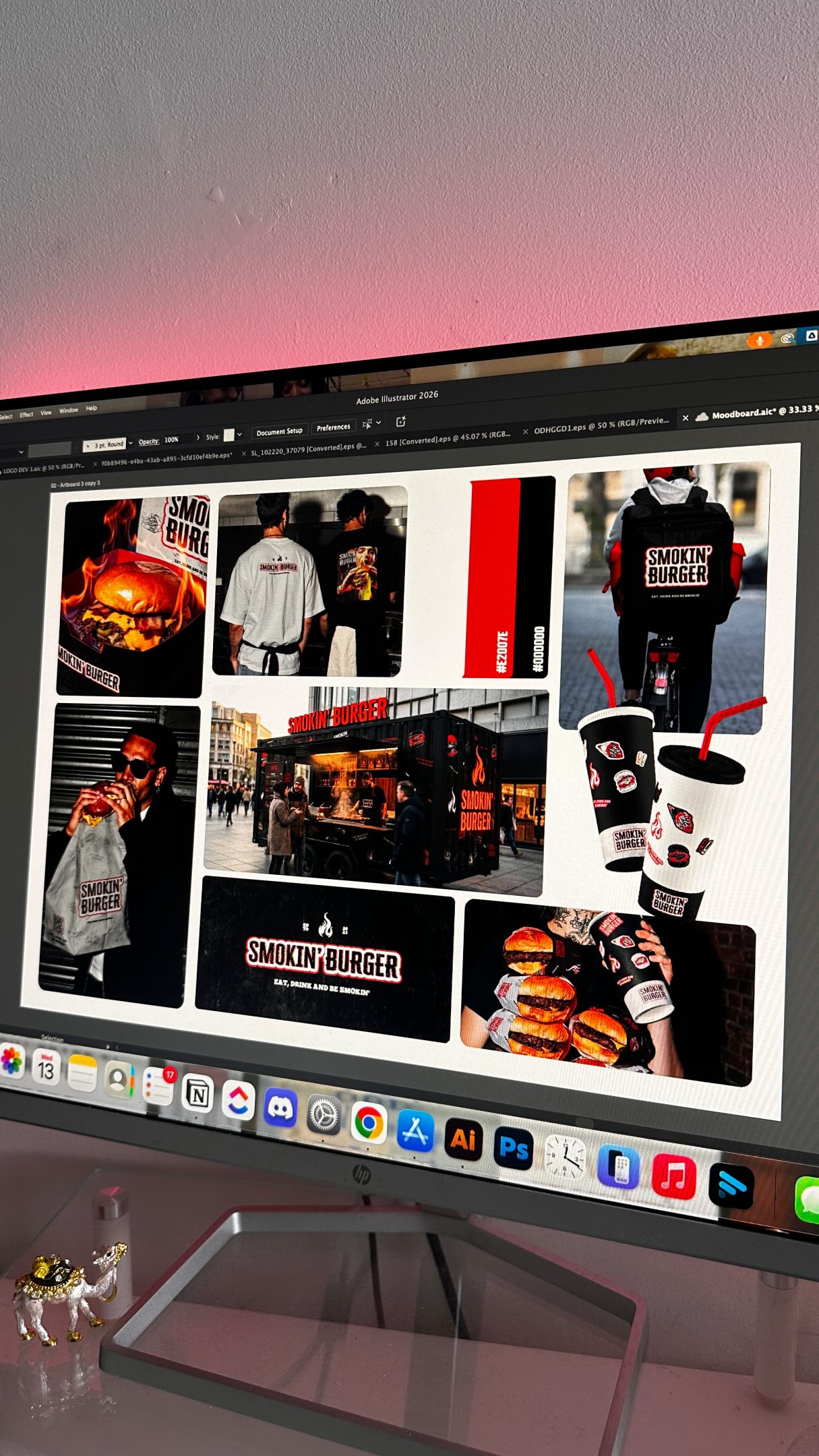Click the Share document icon
This screenshot has height=1456, width=819.
click(x=401, y=421)
